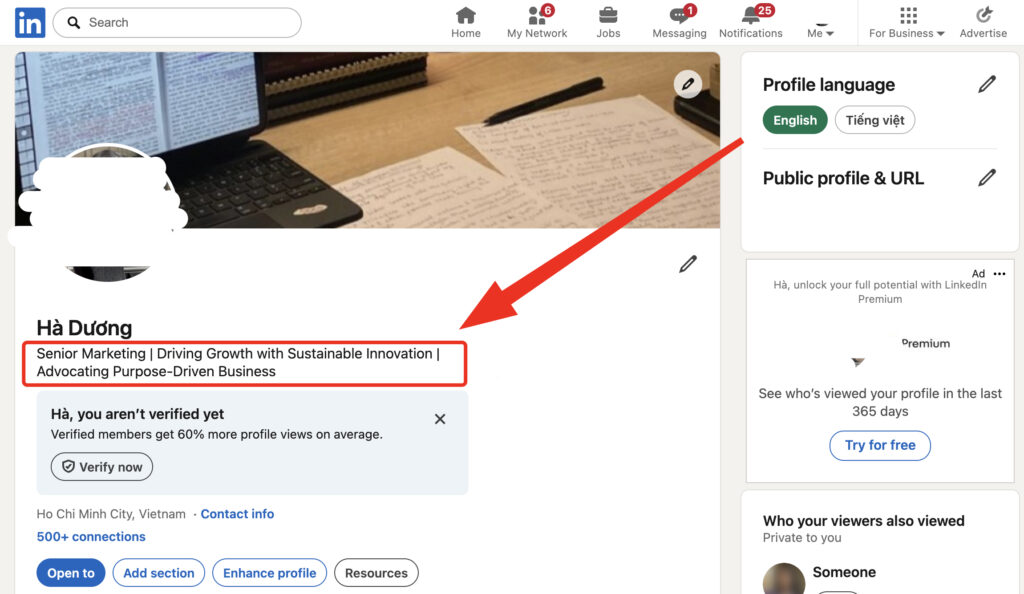
Task: Click the Profile language heading
Action: pyautogui.click(x=829, y=85)
